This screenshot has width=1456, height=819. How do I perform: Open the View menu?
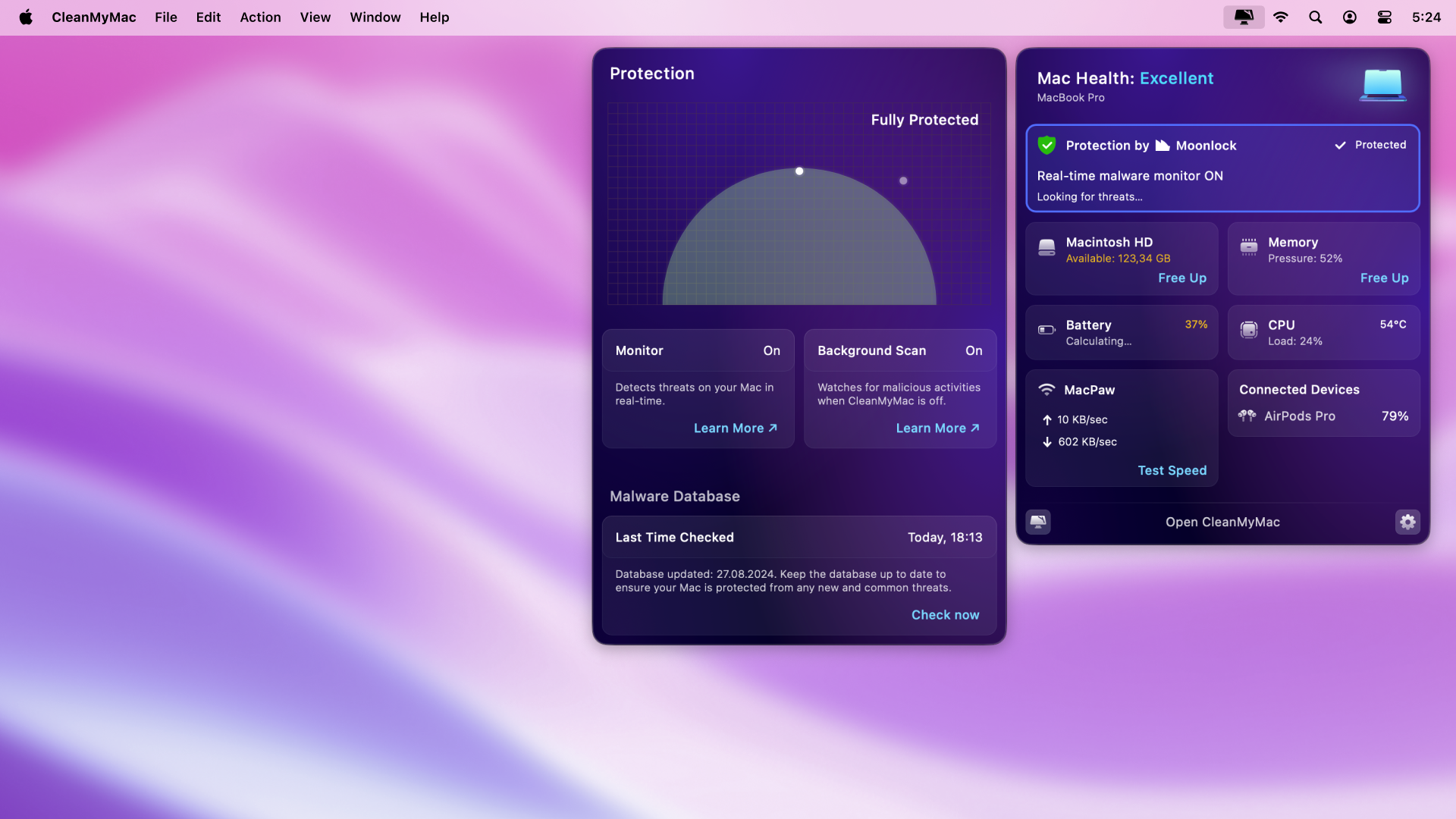315,17
